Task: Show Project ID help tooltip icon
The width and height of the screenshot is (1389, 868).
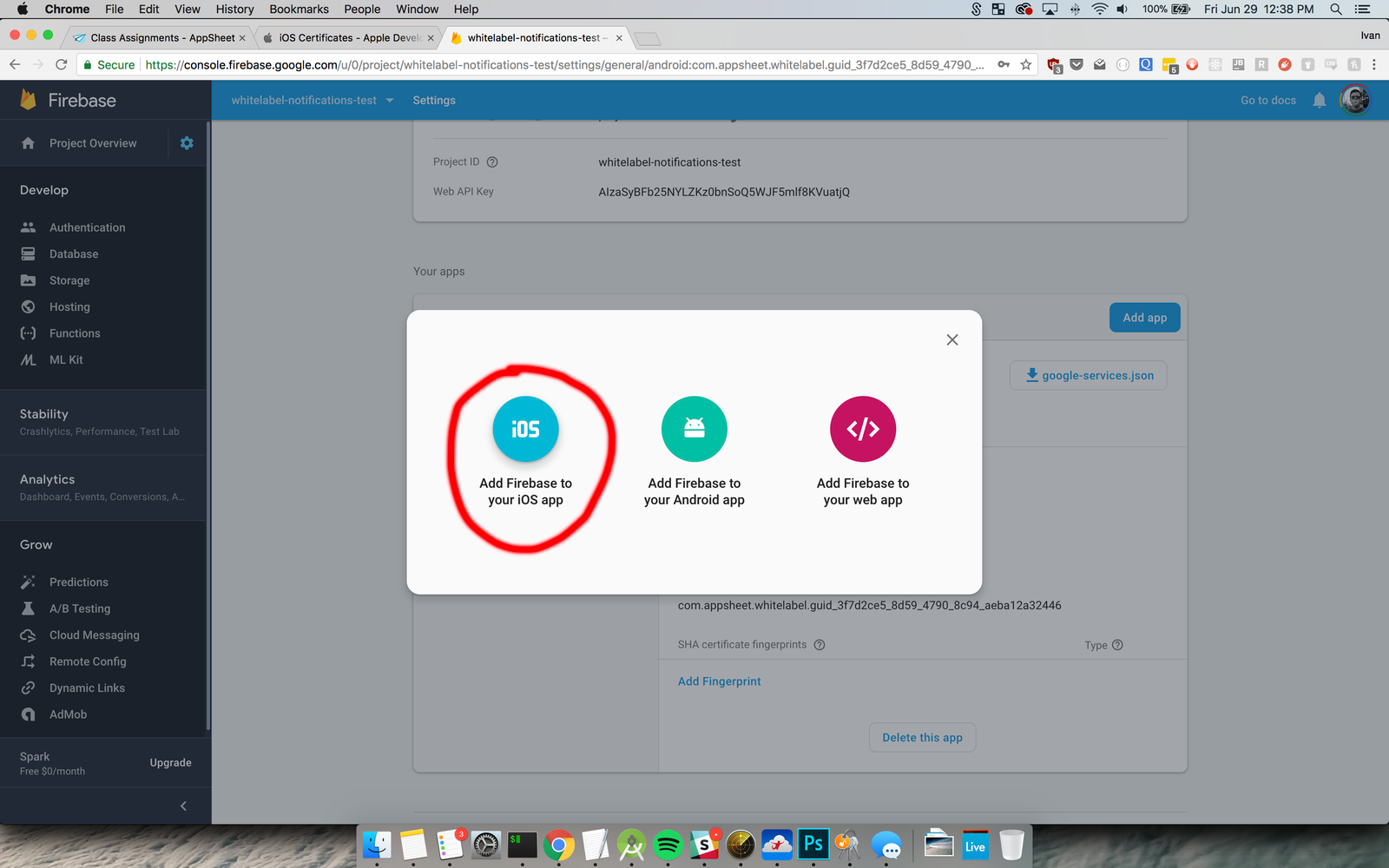Action: pyautogui.click(x=492, y=161)
